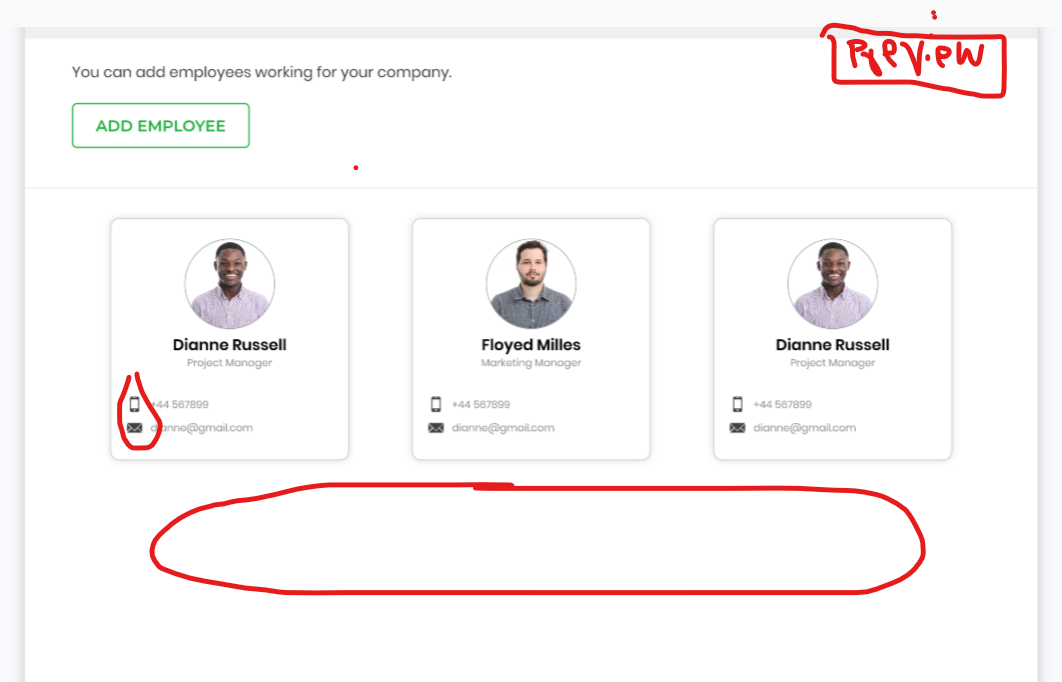Click envelope icon on Floyed Milles card

point(436,428)
